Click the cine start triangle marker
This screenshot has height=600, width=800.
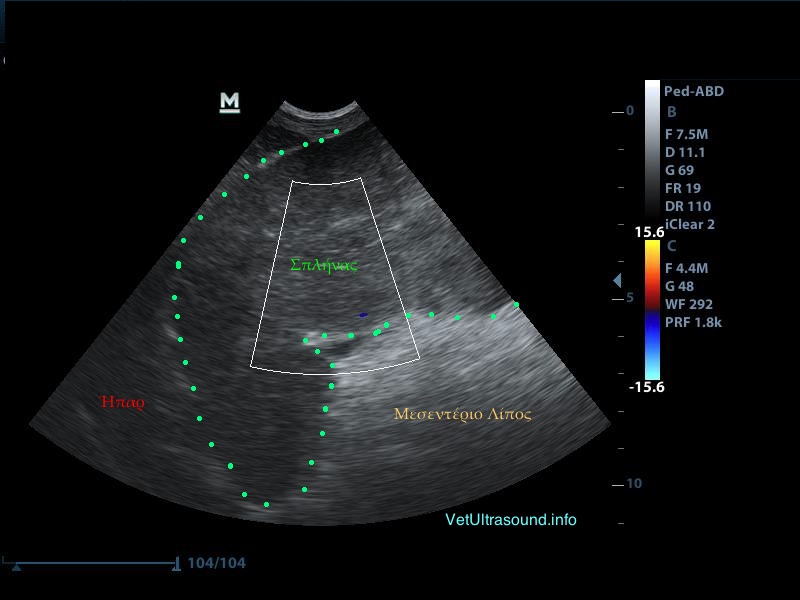(x=17, y=567)
